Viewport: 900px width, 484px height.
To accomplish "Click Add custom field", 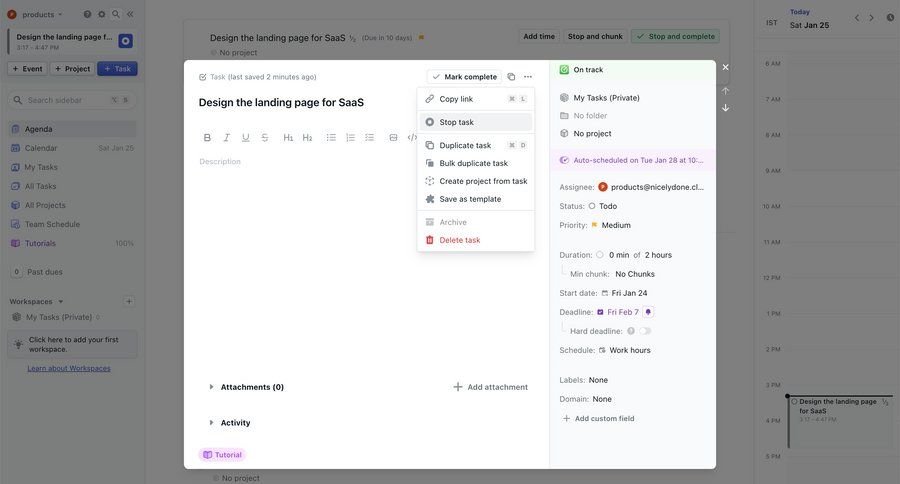I will click(x=599, y=419).
